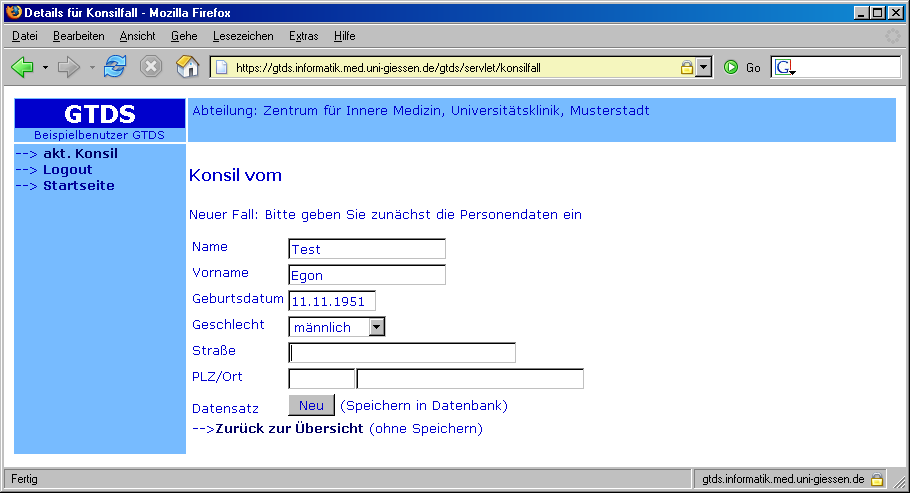Open the Lesezeichen menu
The width and height of the screenshot is (910, 493).
[243, 36]
